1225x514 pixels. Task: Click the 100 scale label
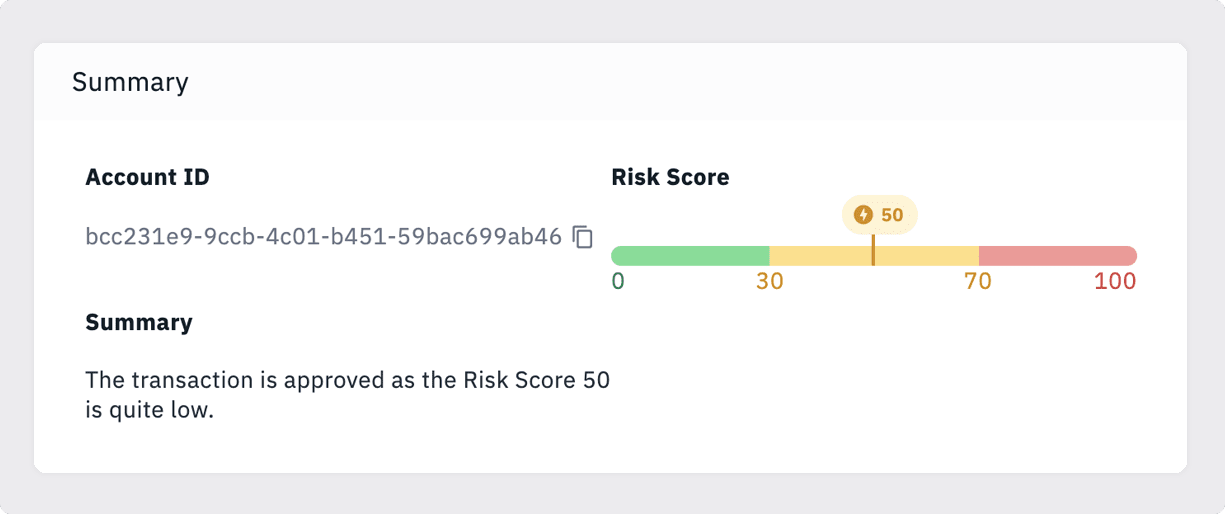[1115, 281]
